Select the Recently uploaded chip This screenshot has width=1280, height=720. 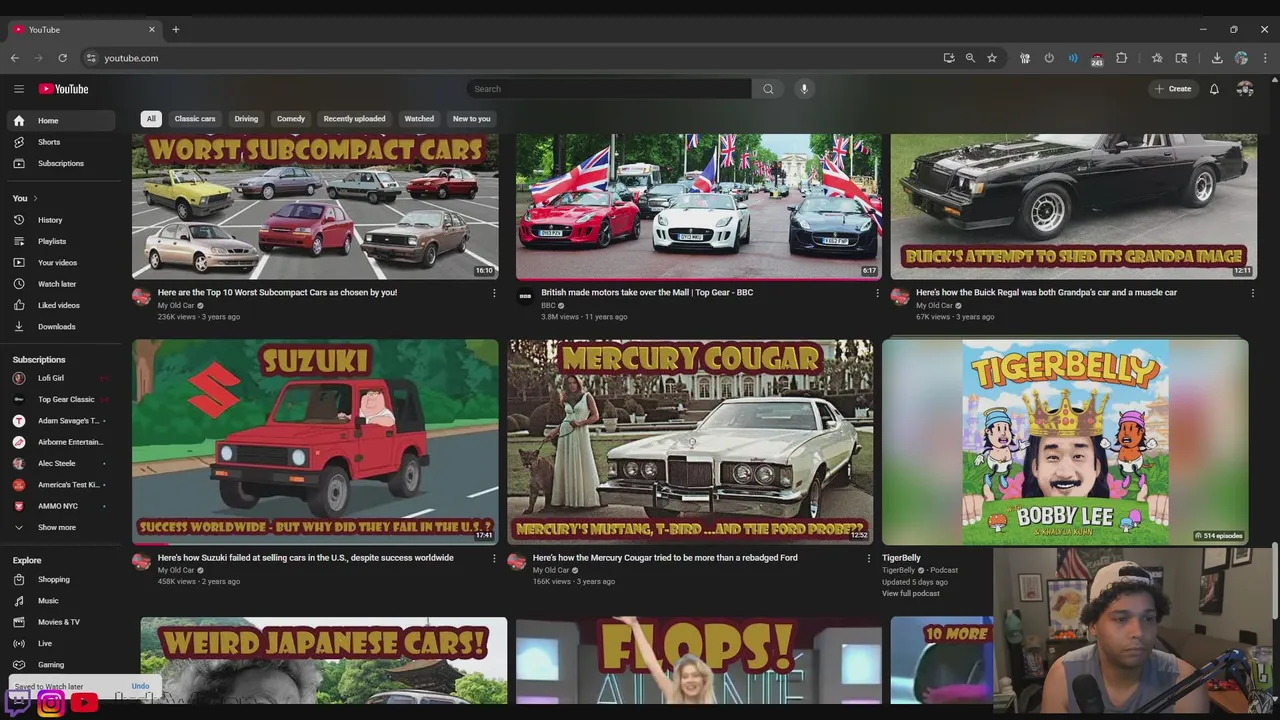[x=354, y=119]
